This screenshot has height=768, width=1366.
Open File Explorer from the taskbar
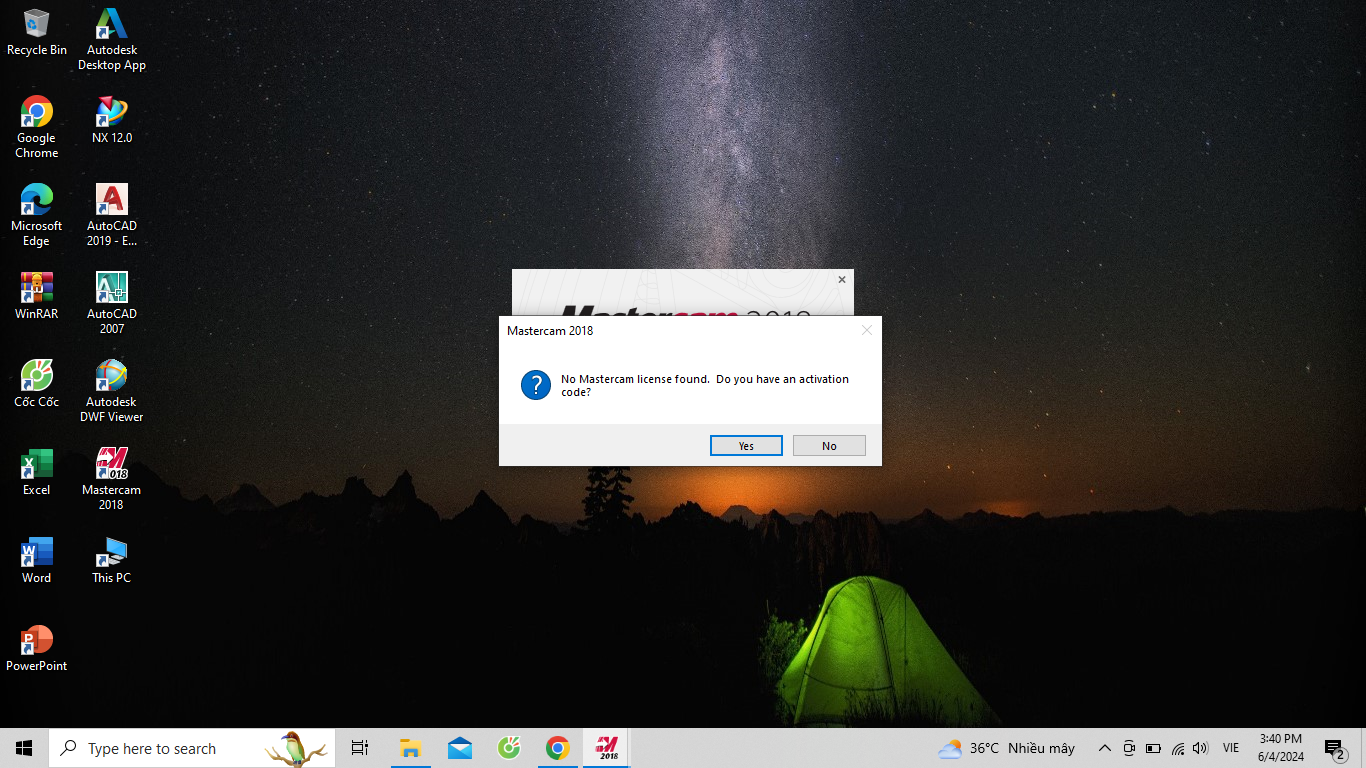(x=410, y=748)
